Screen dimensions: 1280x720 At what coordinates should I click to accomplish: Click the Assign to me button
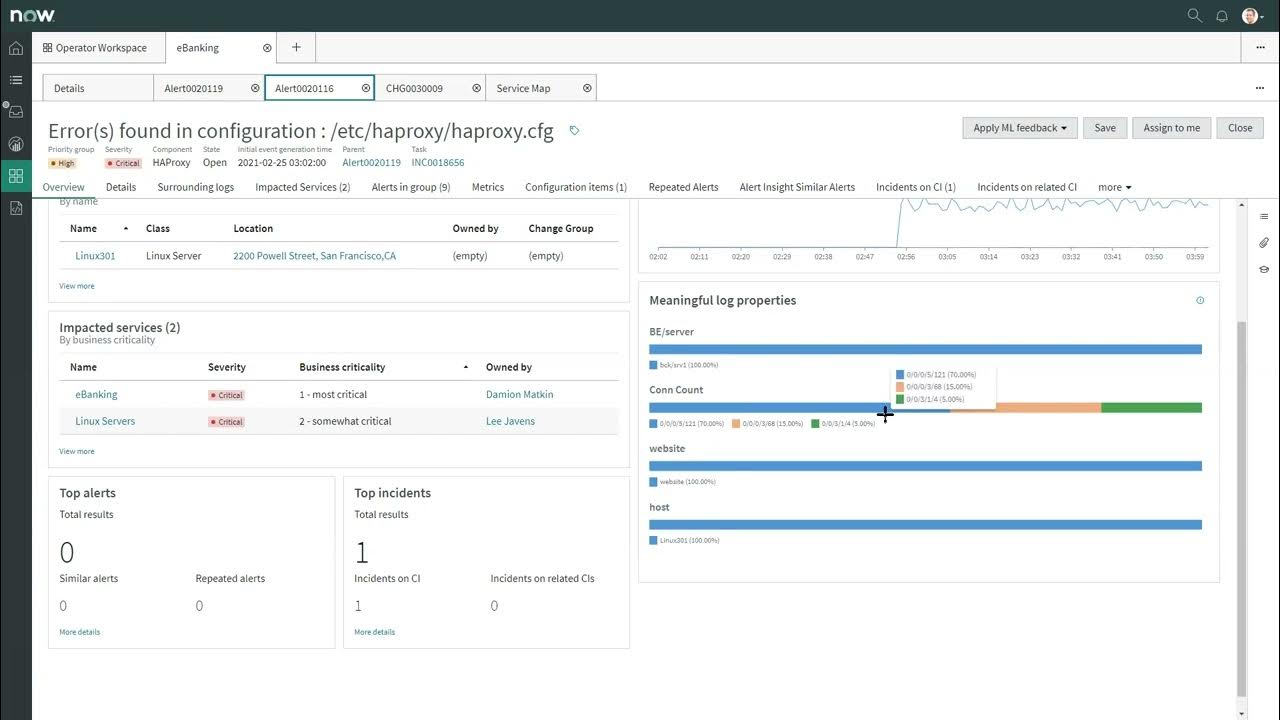(x=1172, y=128)
